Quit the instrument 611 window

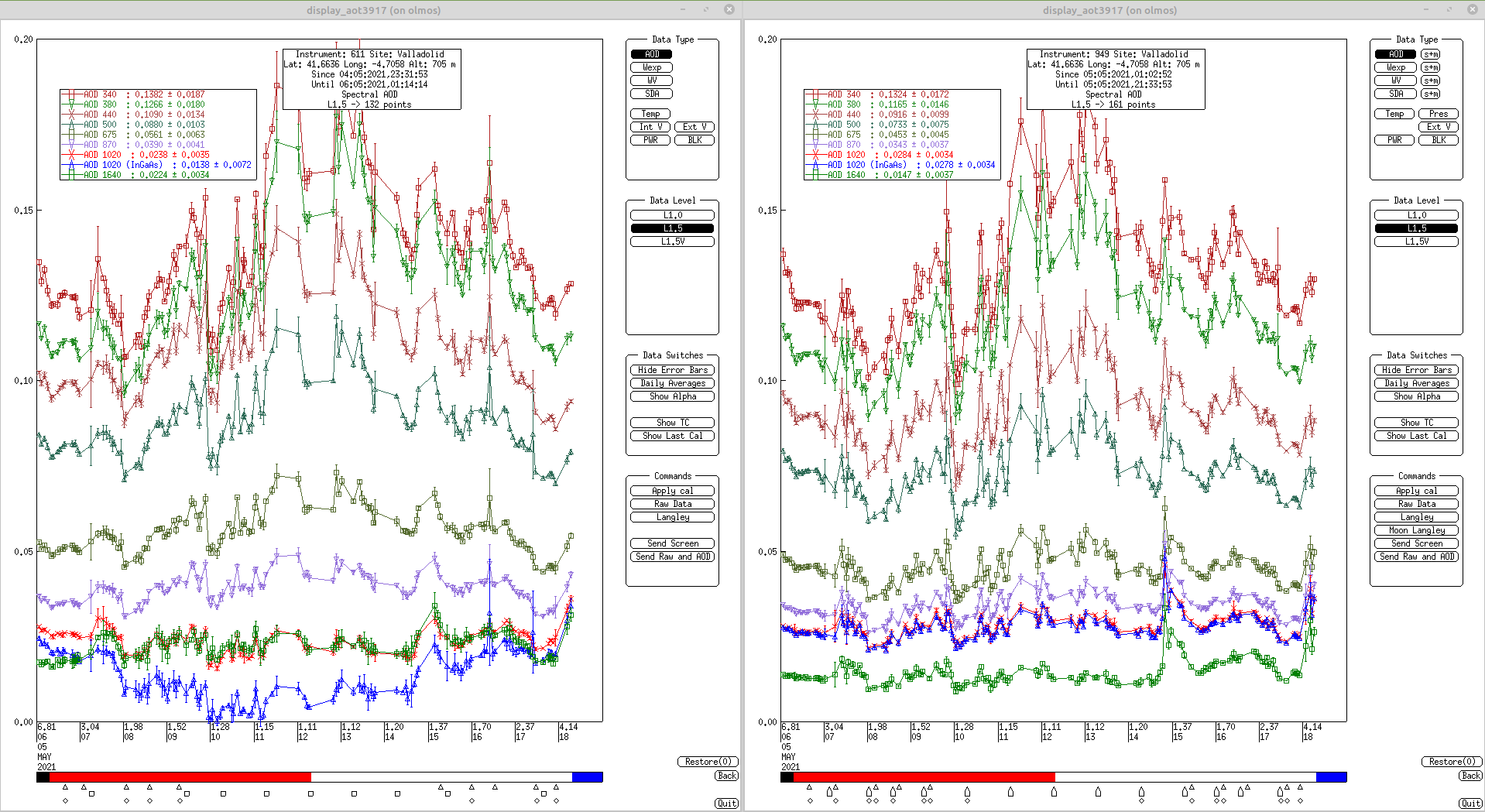click(x=727, y=803)
